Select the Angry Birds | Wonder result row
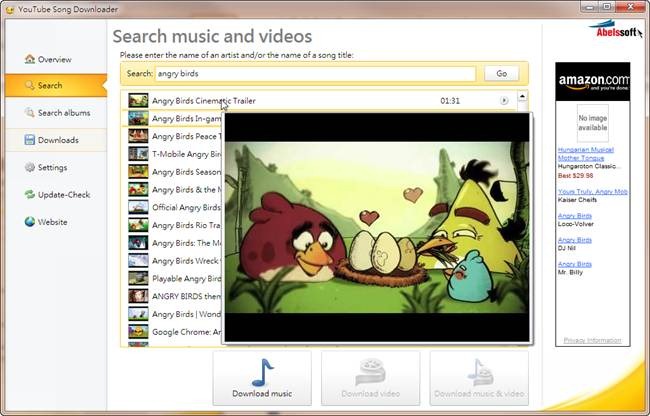This screenshot has height=416, width=650. (172, 314)
